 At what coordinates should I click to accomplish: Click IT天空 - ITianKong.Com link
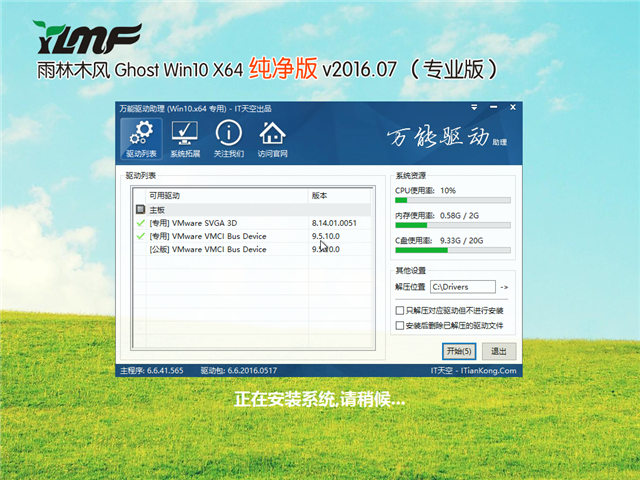coord(473,371)
